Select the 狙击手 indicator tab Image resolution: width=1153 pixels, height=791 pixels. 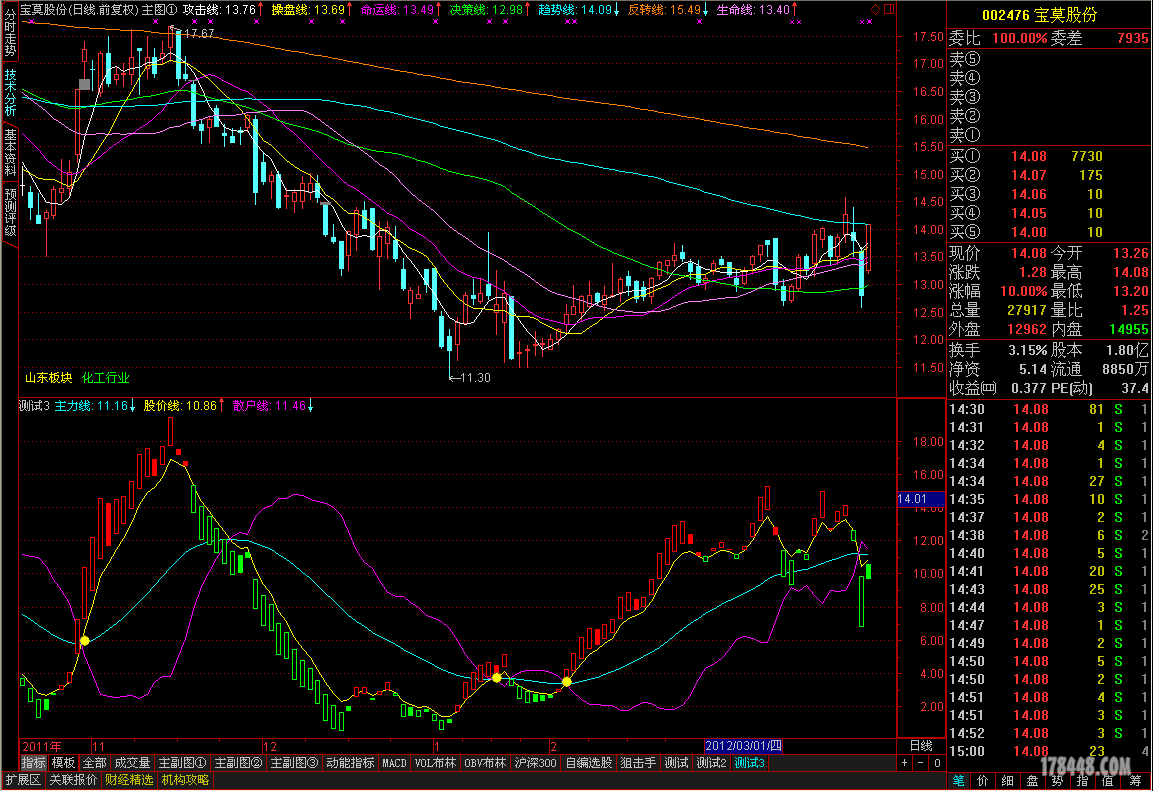pyautogui.click(x=638, y=763)
